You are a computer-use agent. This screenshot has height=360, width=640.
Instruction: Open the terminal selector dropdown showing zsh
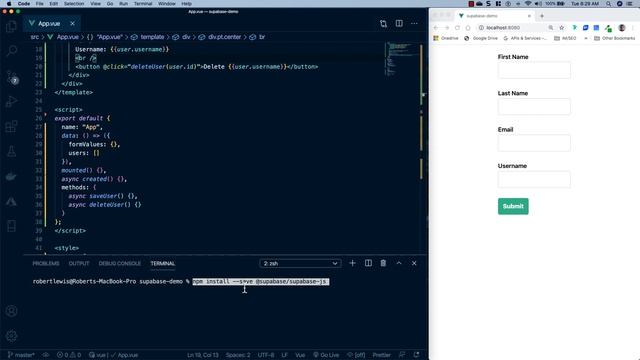300,264
